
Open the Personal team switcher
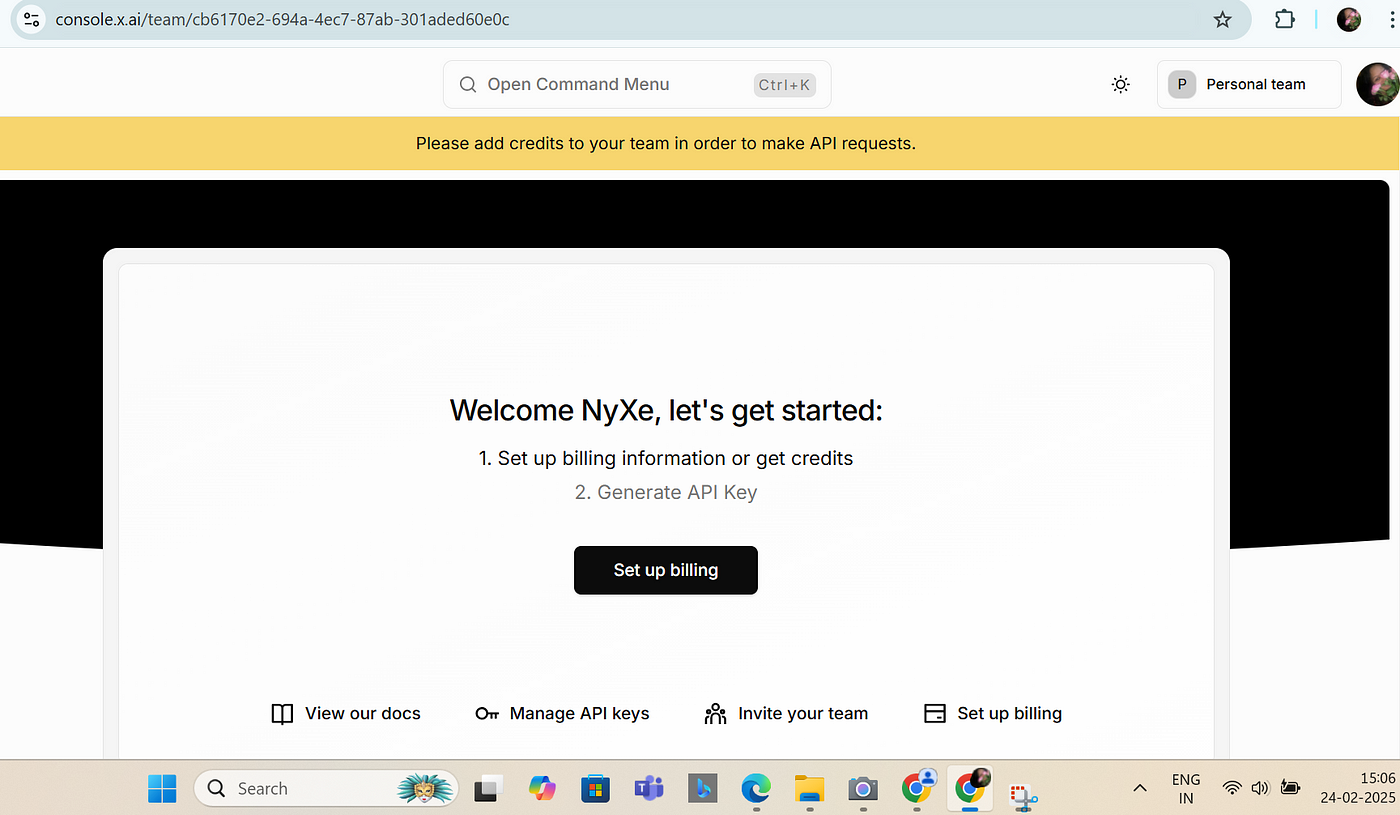click(x=1248, y=85)
